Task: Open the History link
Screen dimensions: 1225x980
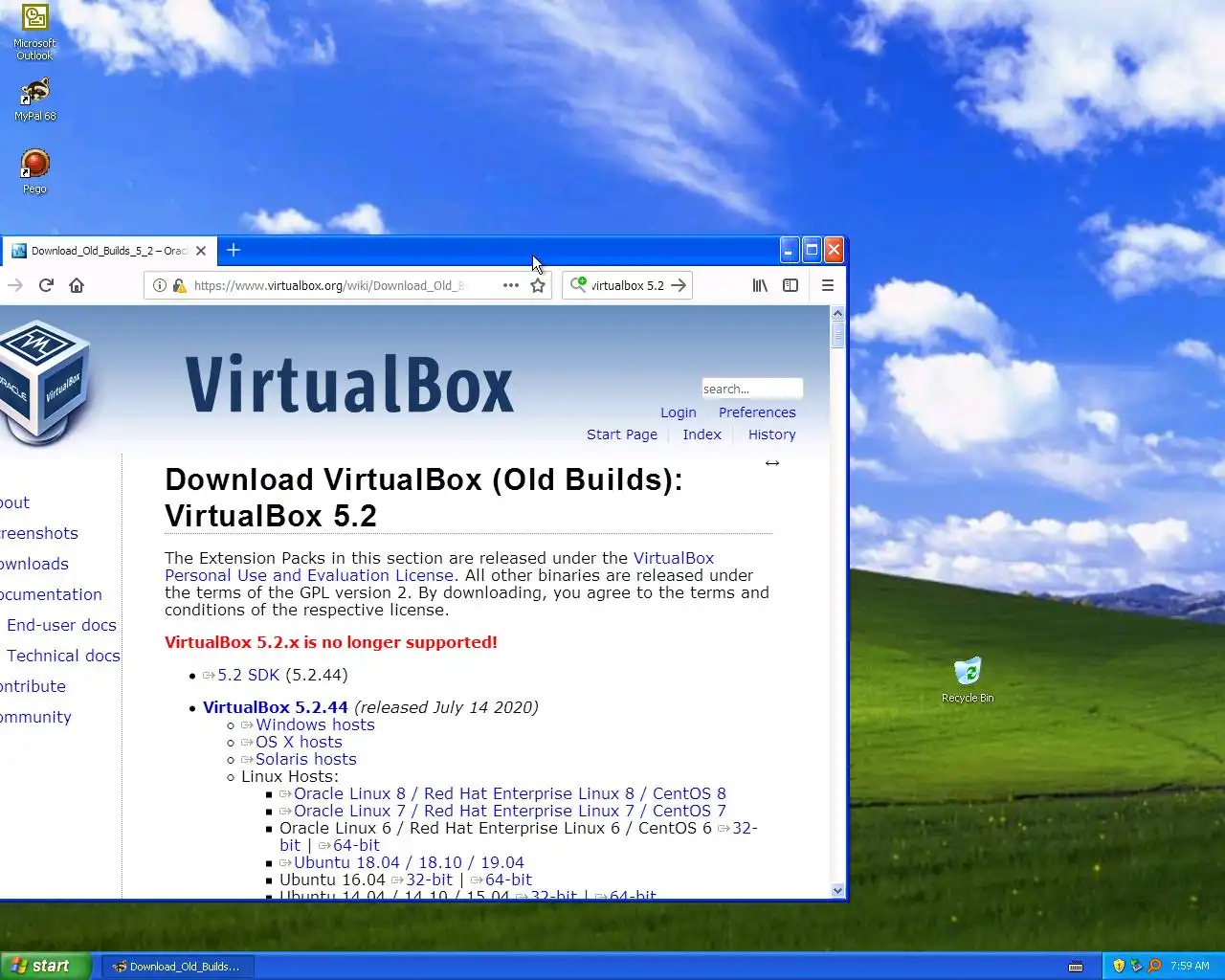Action: click(x=772, y=434)
